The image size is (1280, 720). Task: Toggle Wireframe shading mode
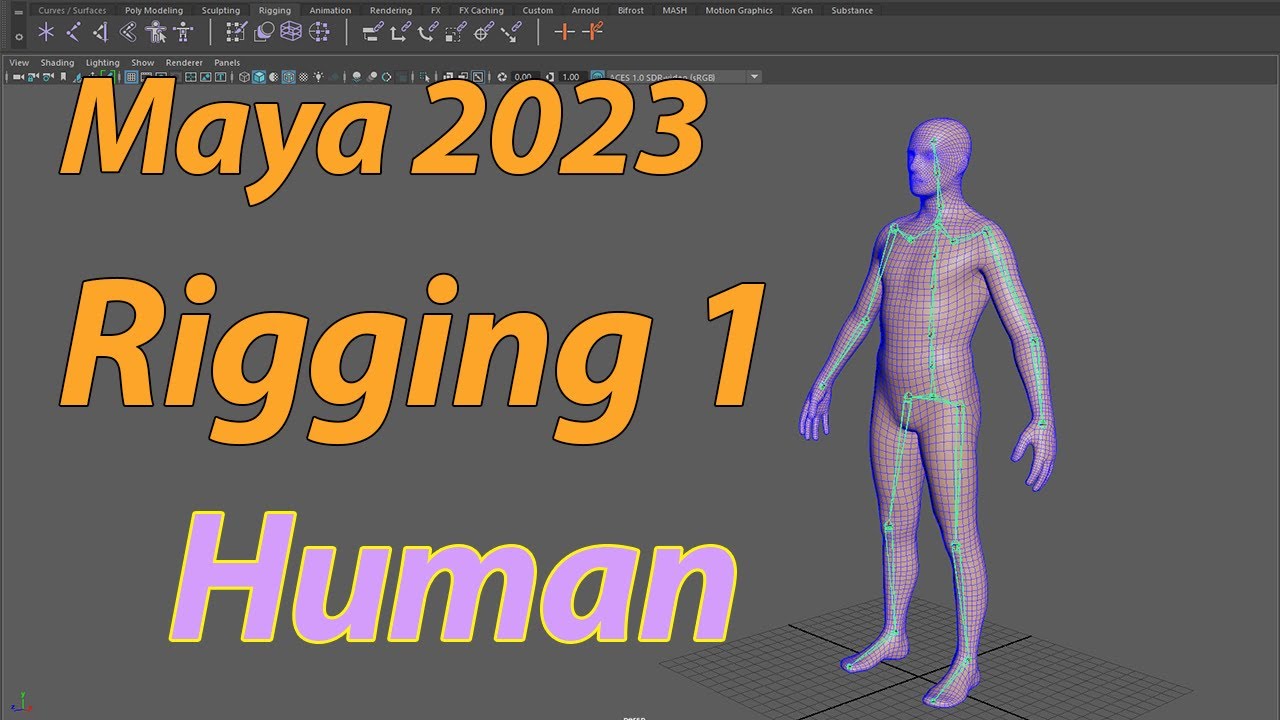[x=243, y=76]
